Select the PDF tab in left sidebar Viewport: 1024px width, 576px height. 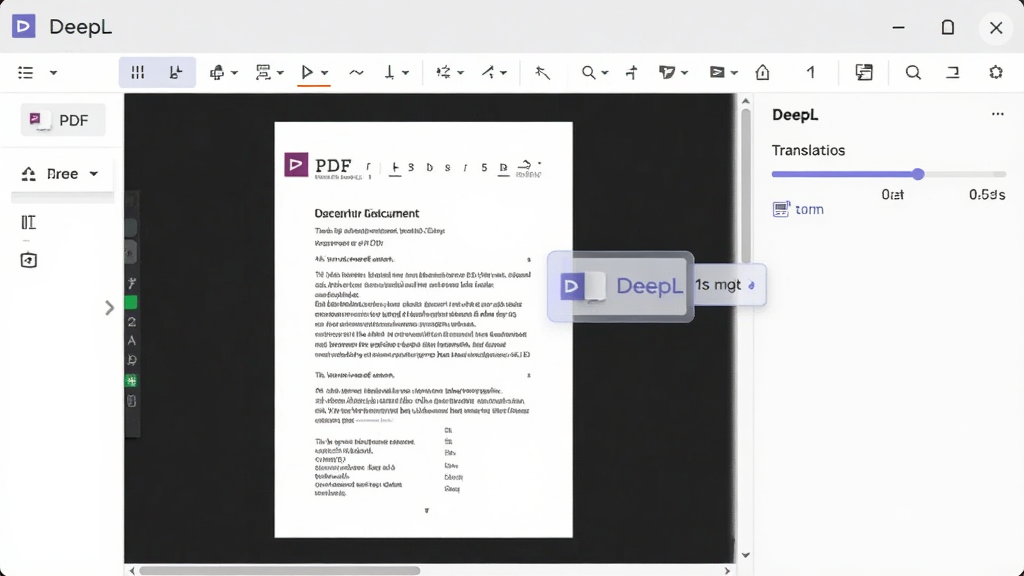coord(63,120)
